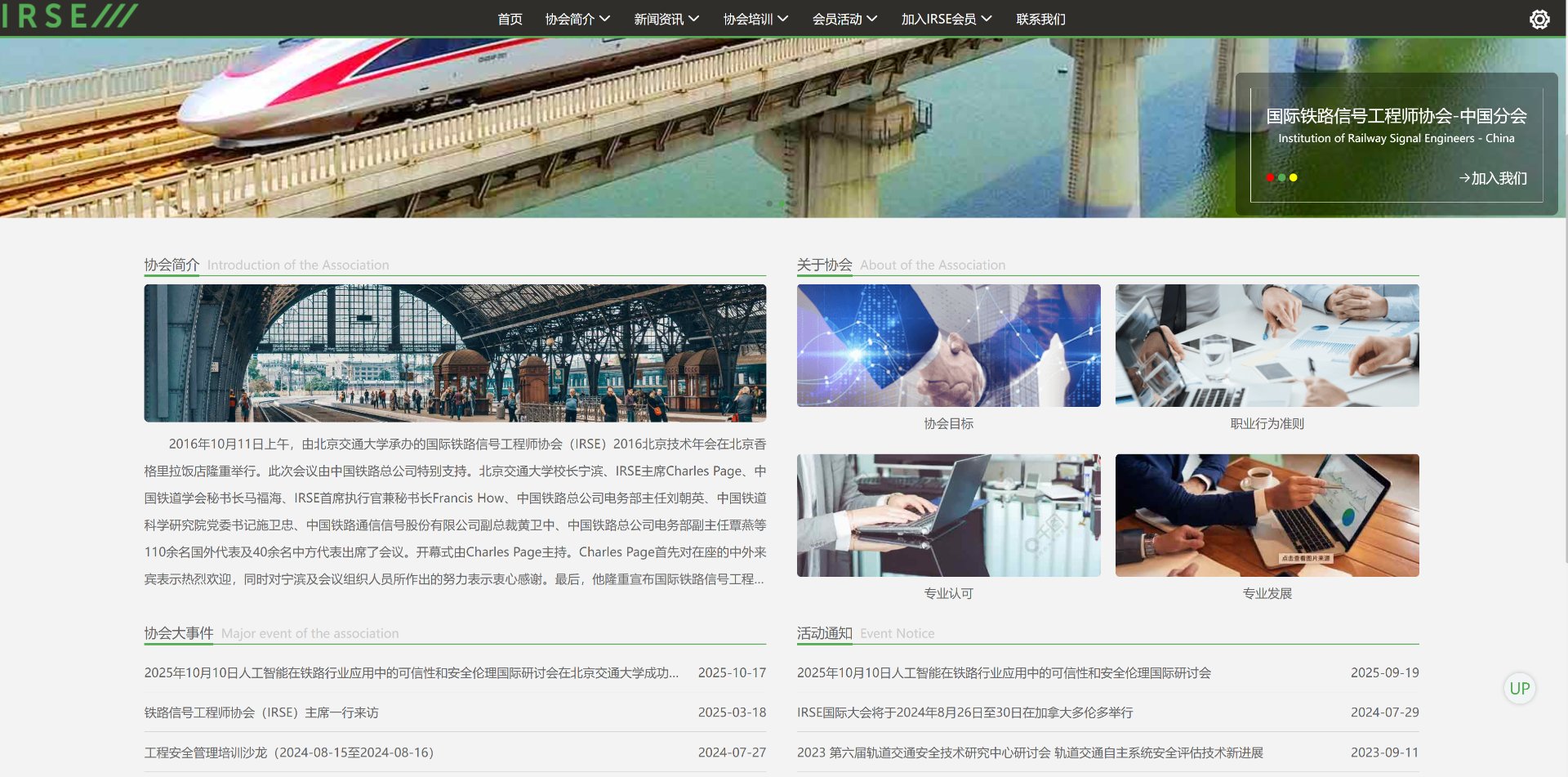
Task: Expand the 会员活动 dropdown menu
Action: (844, 19)
